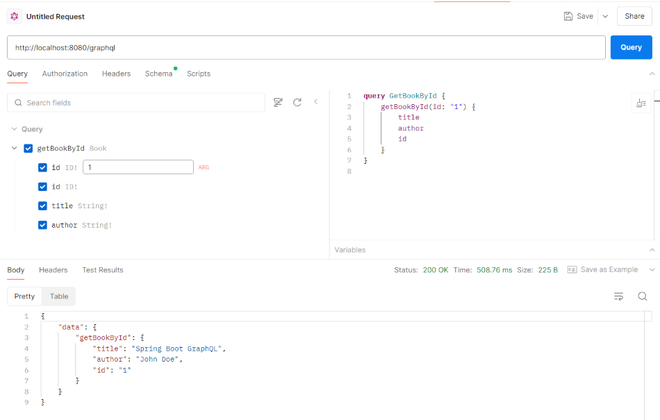Open search in the response with the magnifier icon

pyautogui.click(x=642, y=296)
